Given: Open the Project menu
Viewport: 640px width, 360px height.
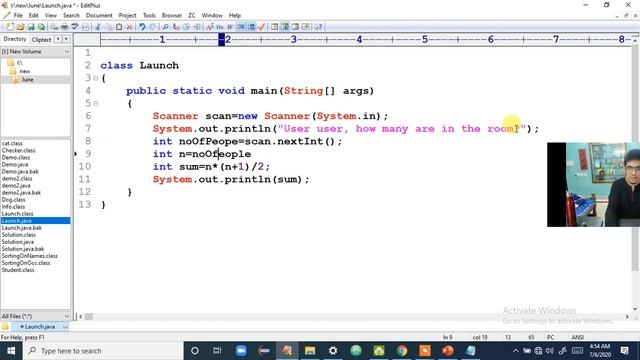Looking at the screenshot, I should pyautogui.click(x=127, y=15).
